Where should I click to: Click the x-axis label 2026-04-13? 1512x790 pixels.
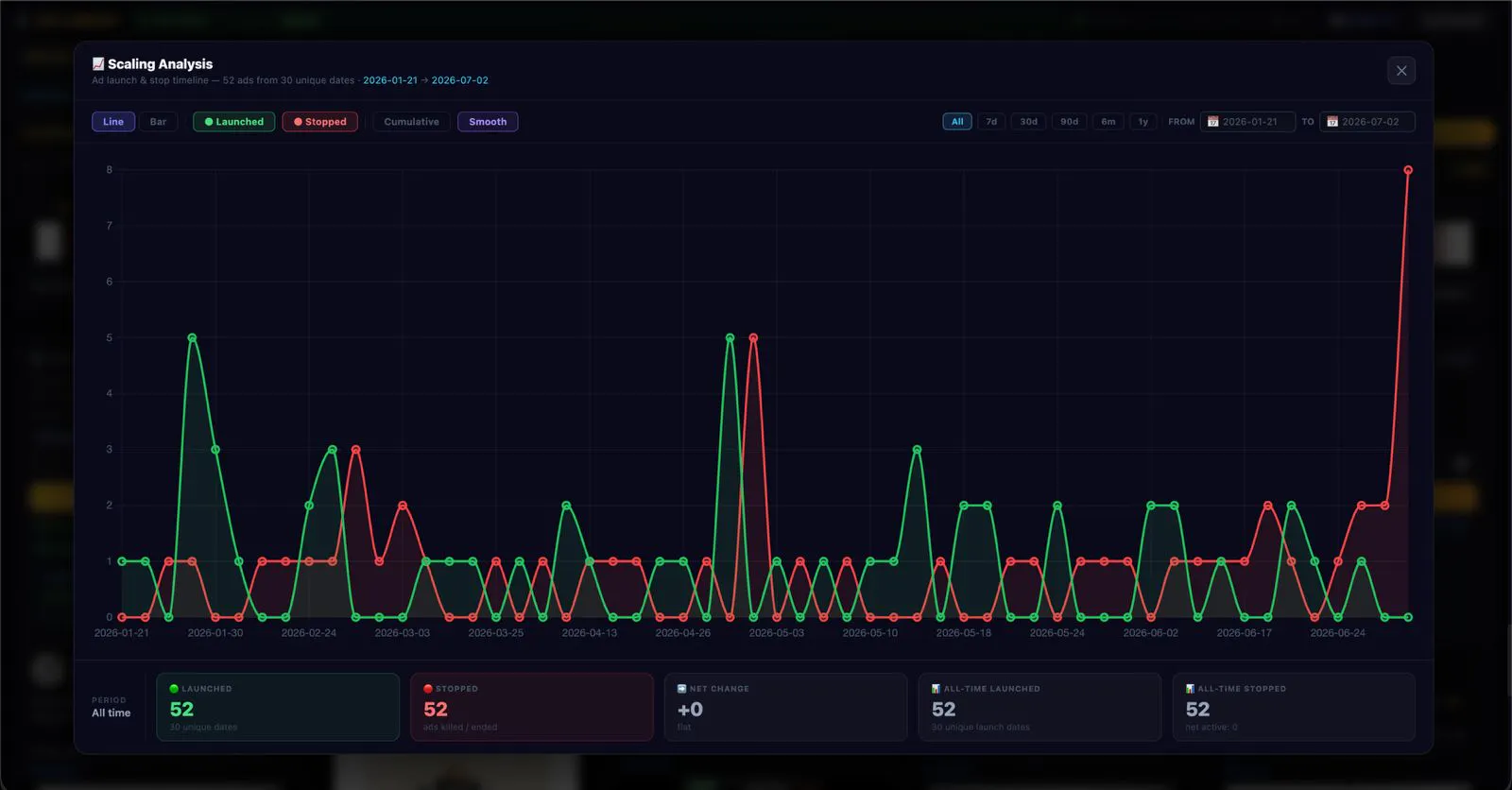coord(590,633)
